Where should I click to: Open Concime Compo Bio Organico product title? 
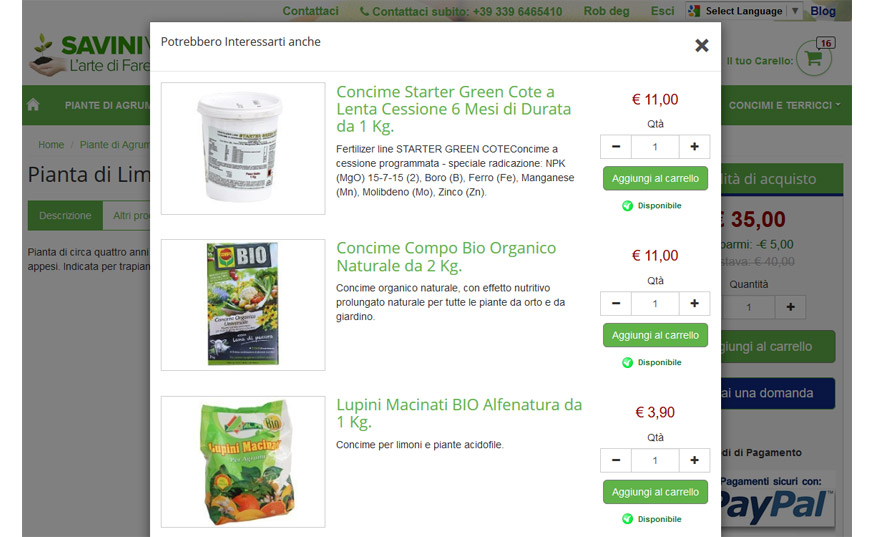pos(446,257)
